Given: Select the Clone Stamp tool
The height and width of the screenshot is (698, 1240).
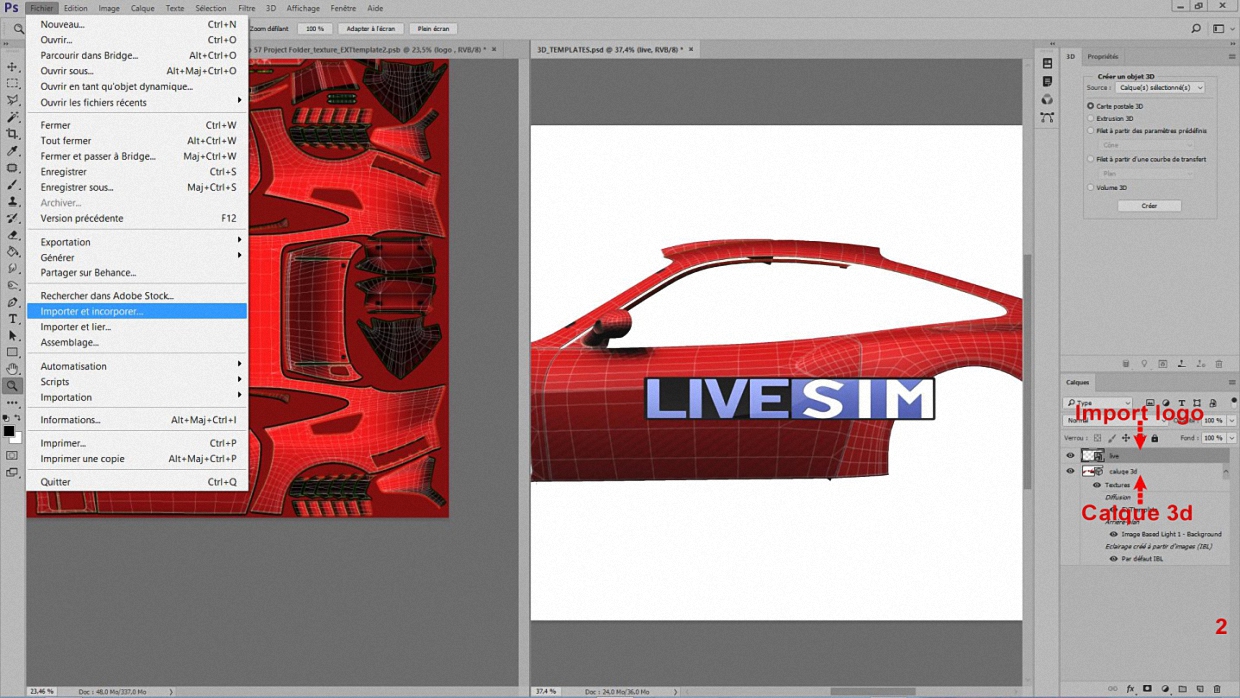Looking at the screenshot, I should click(12, 201).
